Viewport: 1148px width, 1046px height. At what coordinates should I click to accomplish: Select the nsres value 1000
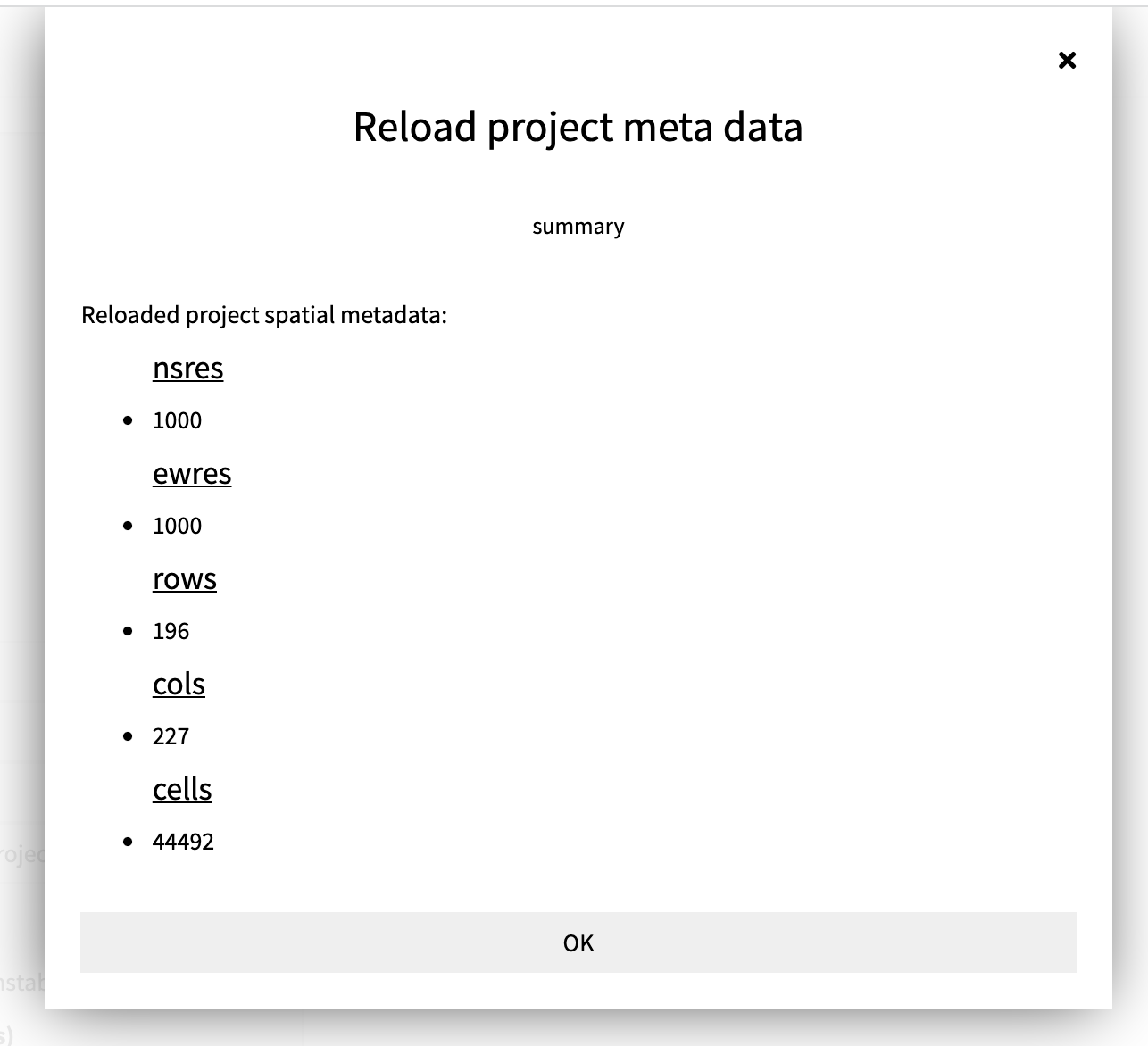[177, 420]
